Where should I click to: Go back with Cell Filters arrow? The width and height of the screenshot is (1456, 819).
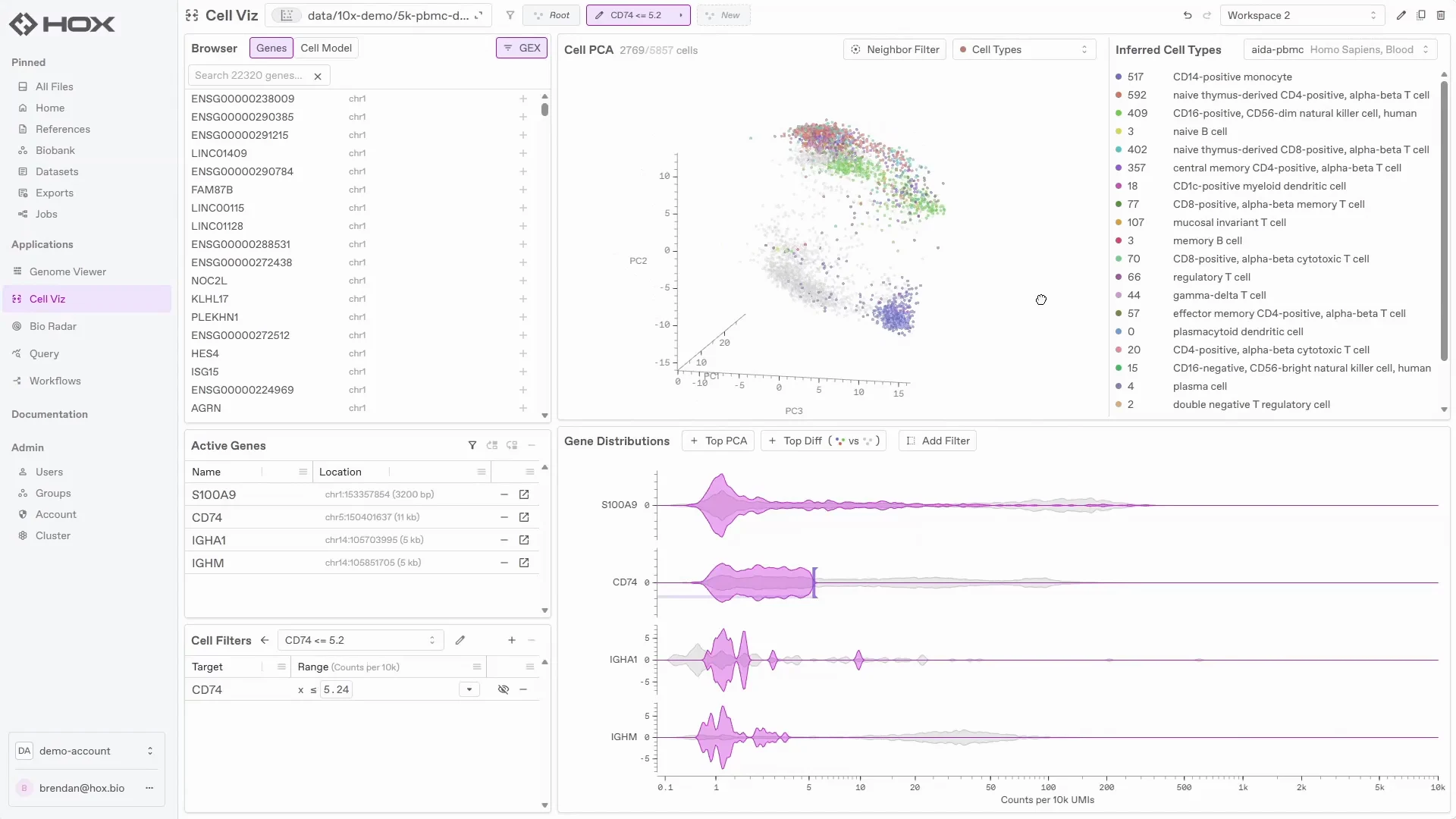(x=265, y=640)
